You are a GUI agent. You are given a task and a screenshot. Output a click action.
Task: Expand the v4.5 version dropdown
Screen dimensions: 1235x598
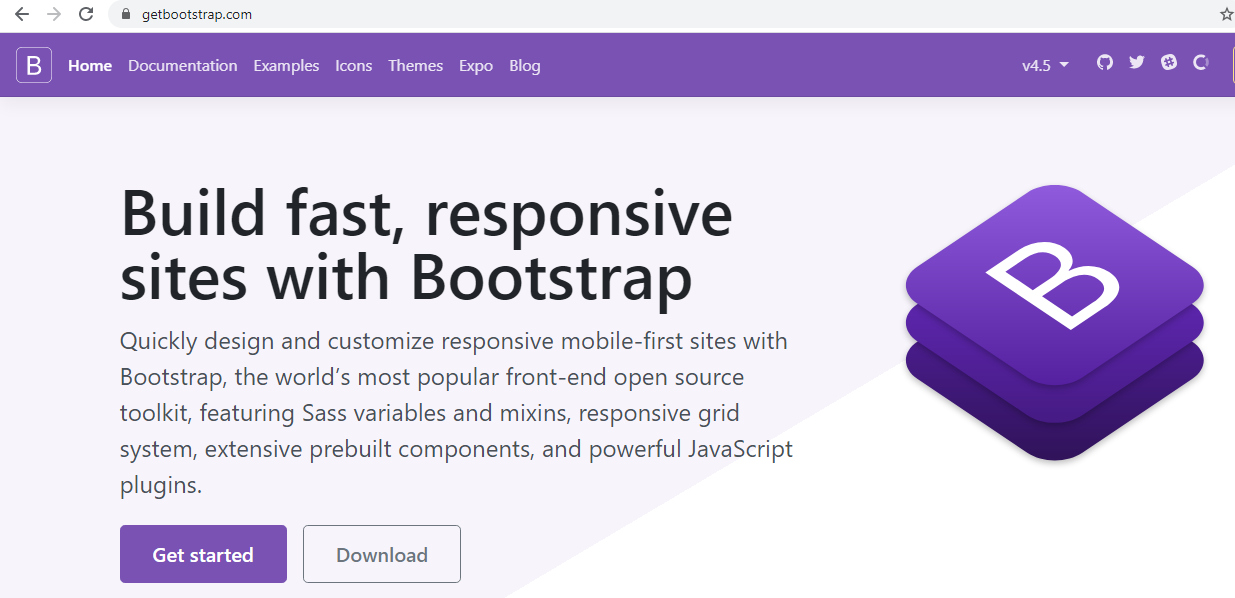[x=1045, y=65]
